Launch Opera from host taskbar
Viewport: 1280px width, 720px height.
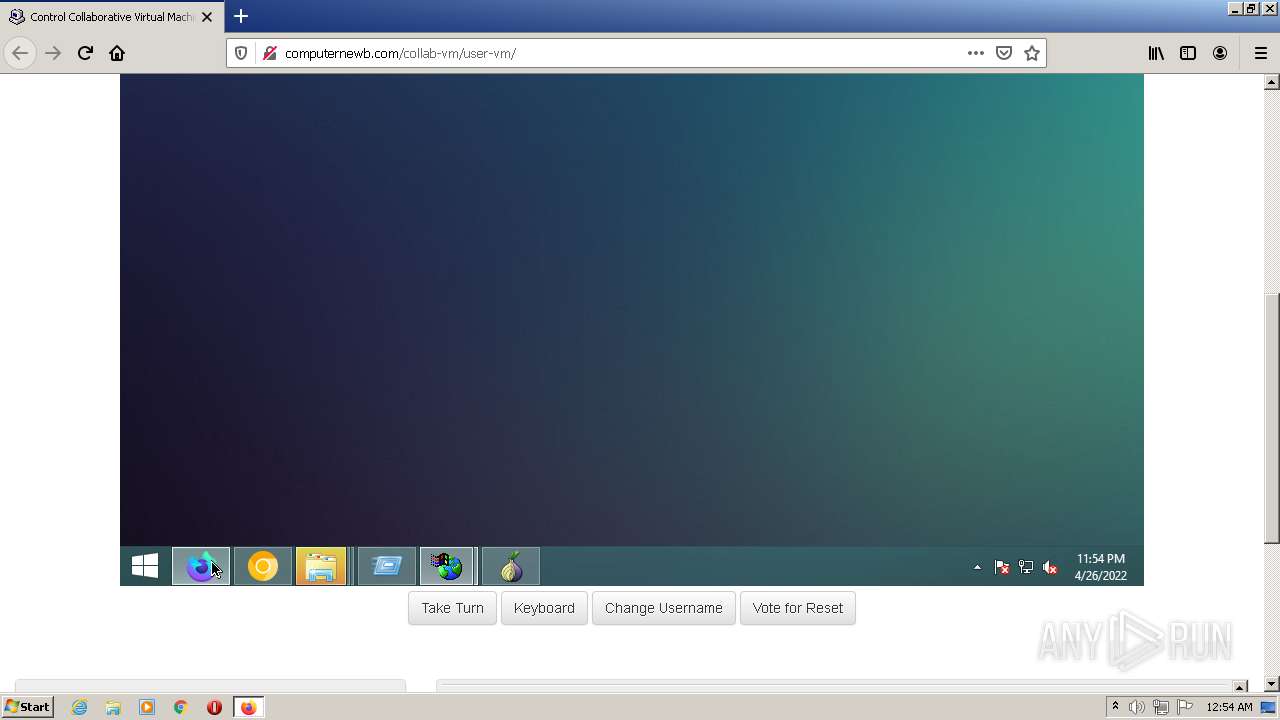tap(214, 707)
